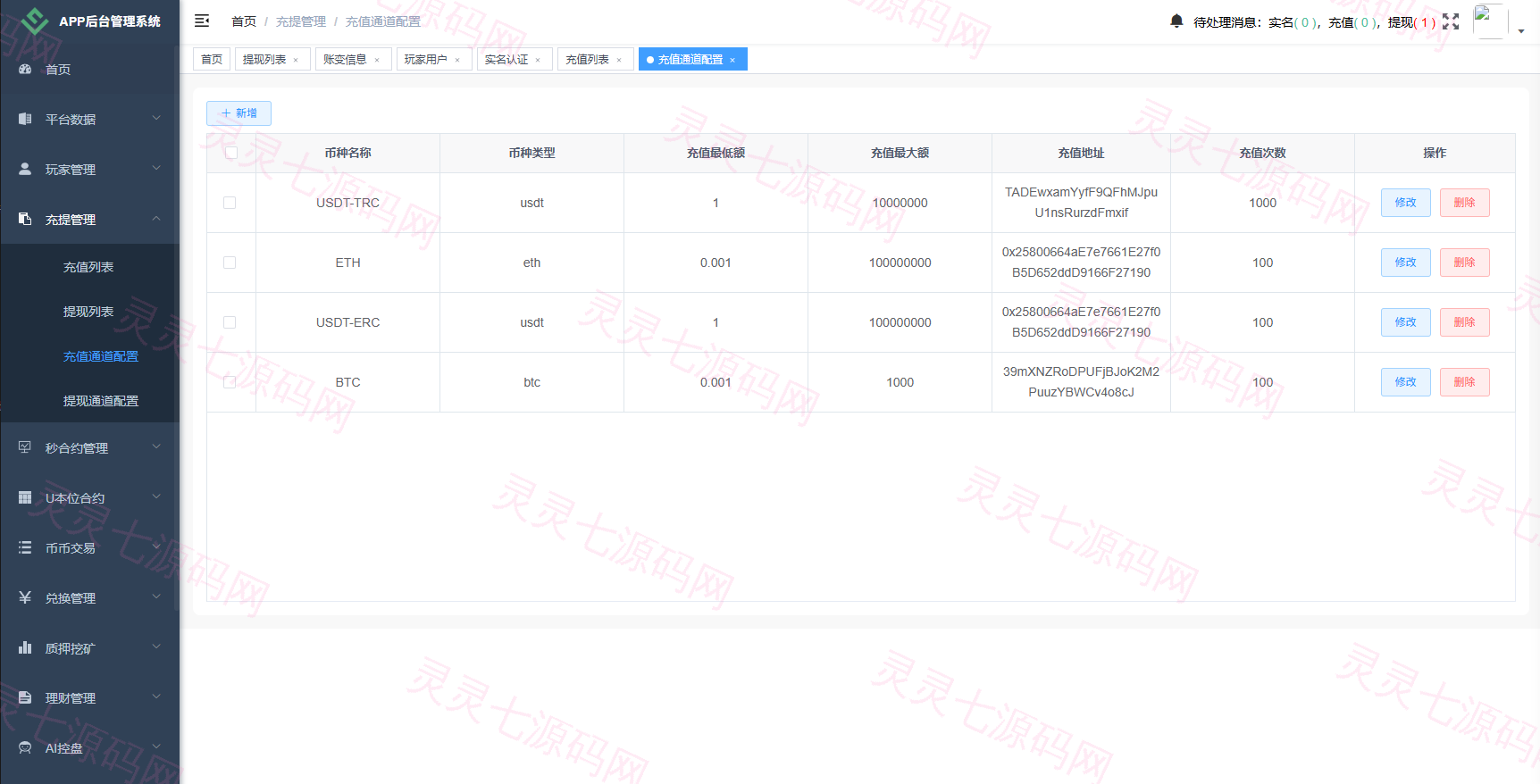Click the 玩家管理 user icon
The image size is (1540, 784).
25,169
